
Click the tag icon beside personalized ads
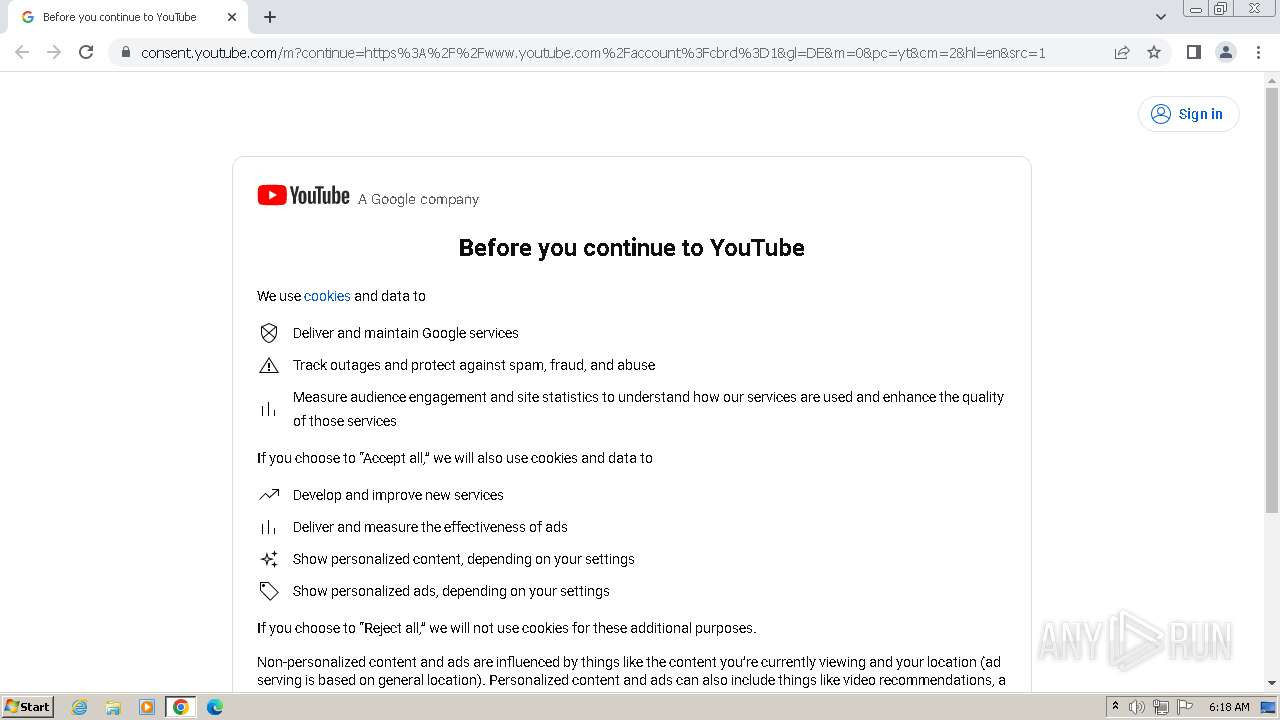[x=269, y=591]
